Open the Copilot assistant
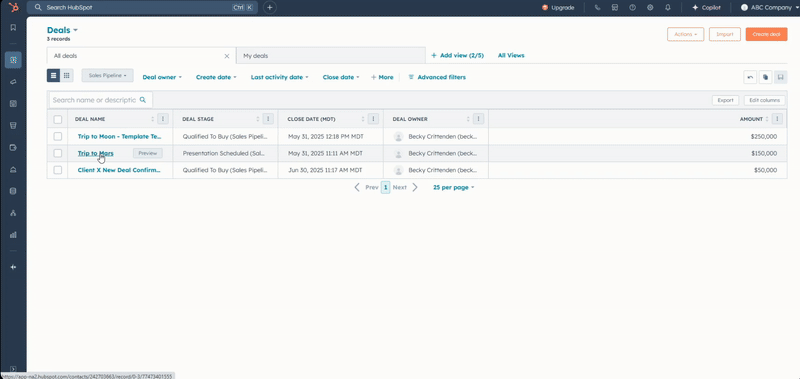The image size is (800, 379). [x=706, y=8]
